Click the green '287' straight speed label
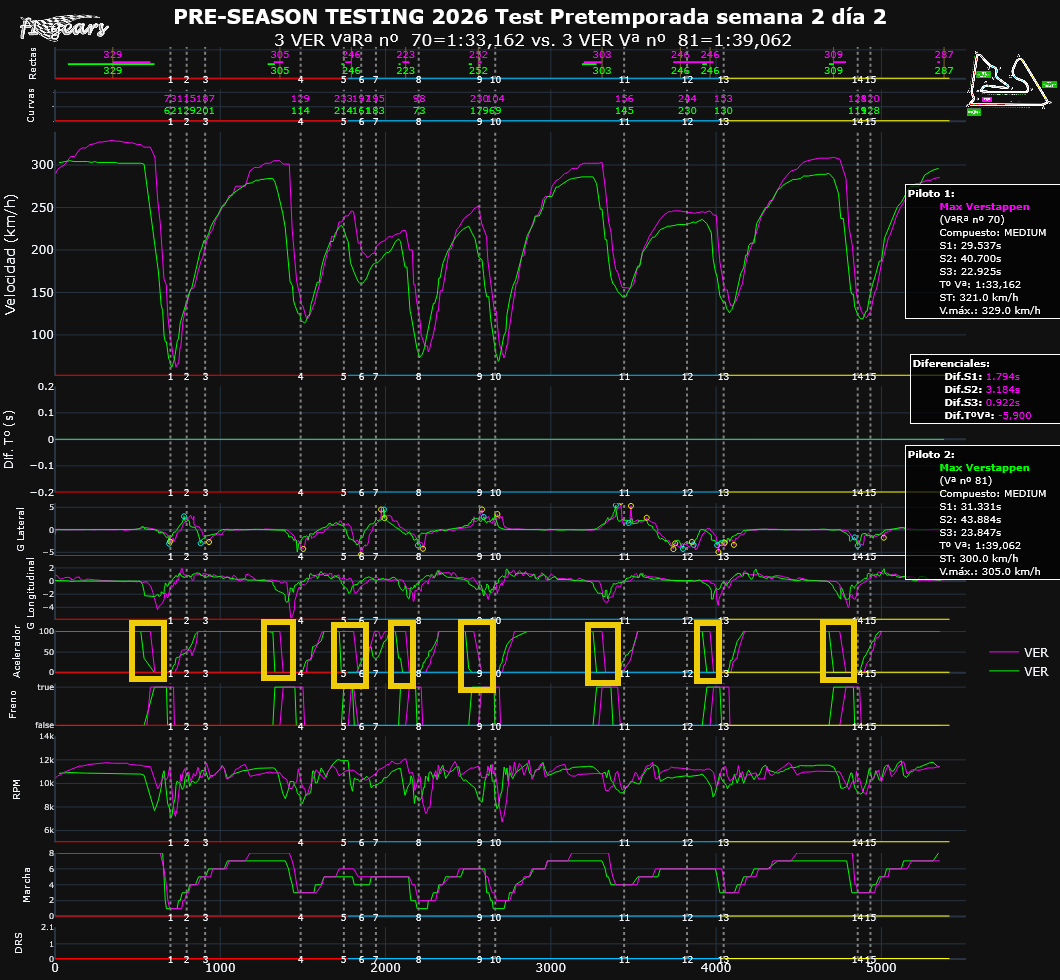Viewport: 1060px width, 980px height. 944,70
